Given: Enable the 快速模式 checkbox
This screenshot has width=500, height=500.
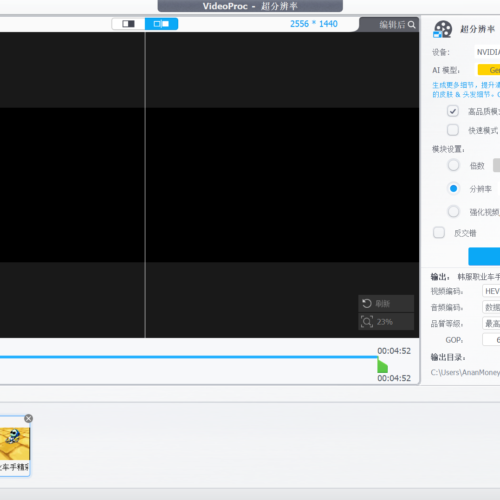Looking at the screenshot, I should click(x=453, y=130).
